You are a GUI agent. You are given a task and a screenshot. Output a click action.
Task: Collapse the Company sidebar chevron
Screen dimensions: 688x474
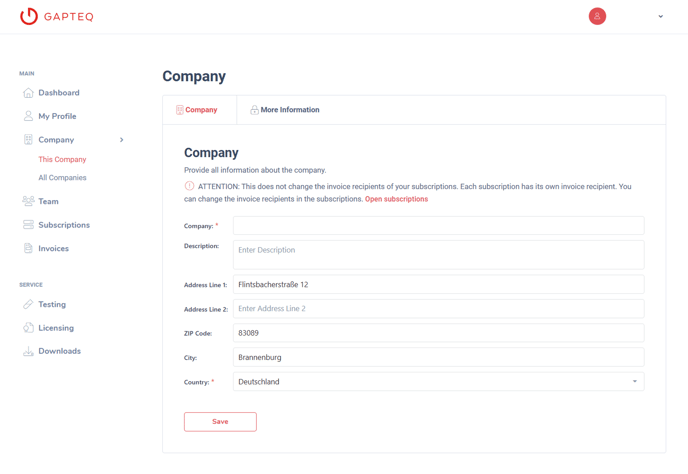tap(122, 140)
